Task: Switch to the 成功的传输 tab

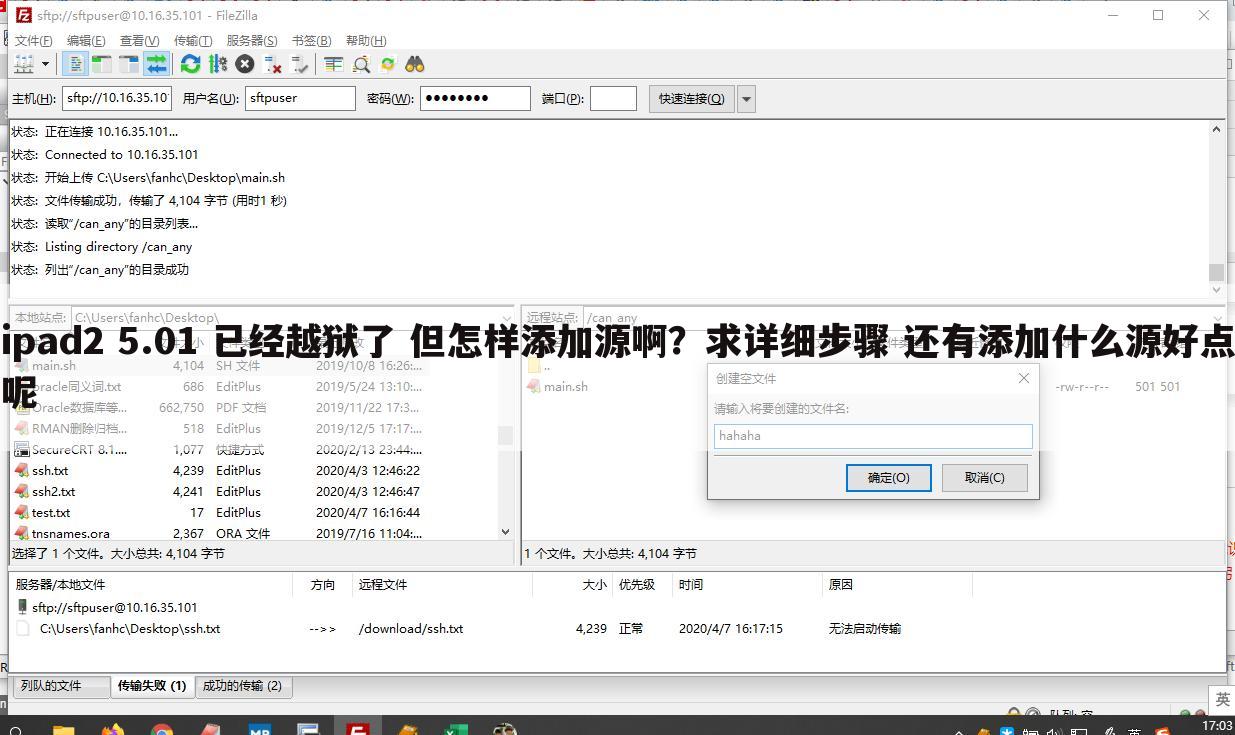Action: [243, 686]
